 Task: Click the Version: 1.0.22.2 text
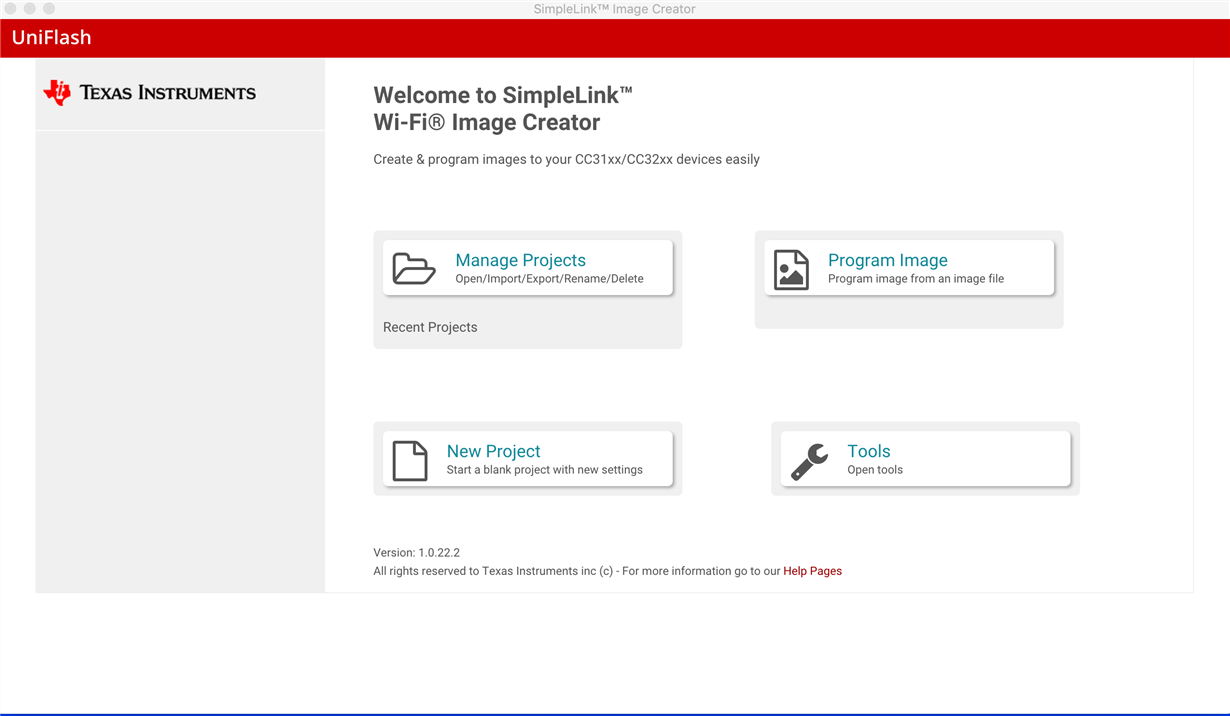pos(416,552)
